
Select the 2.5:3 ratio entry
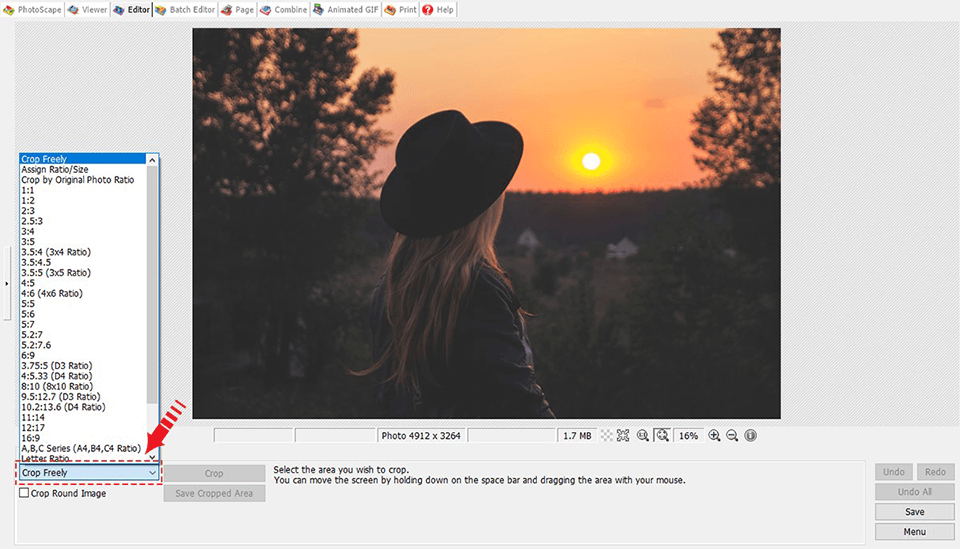83,221
